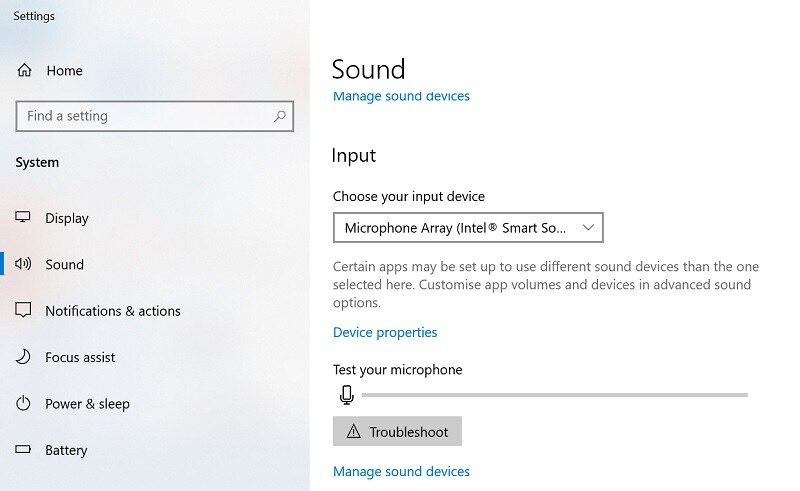
Task: Click the Sound speaker icon in sidebar
Action: 24,265
